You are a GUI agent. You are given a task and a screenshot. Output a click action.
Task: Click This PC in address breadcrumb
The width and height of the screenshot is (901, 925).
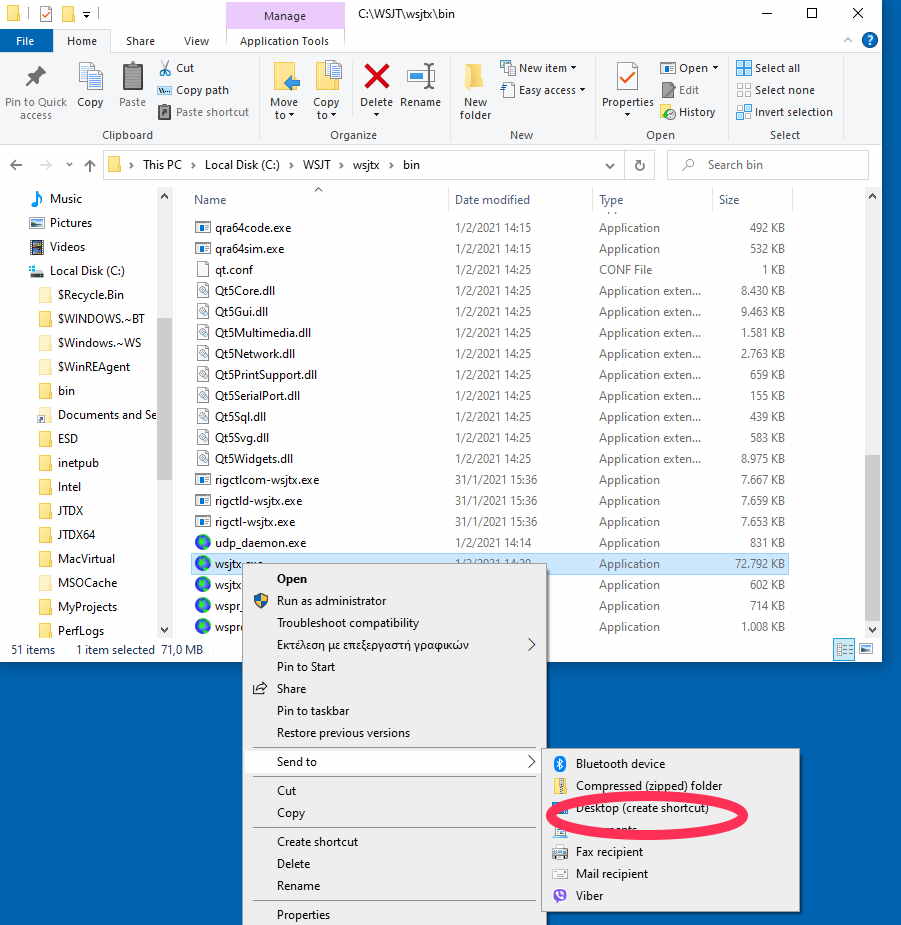(x=162, y=165)
